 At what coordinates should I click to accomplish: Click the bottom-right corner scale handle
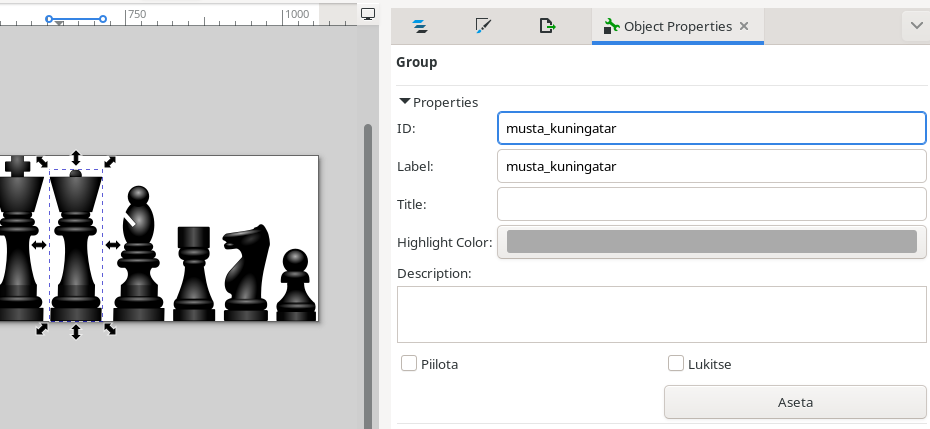tap(110, 329)
